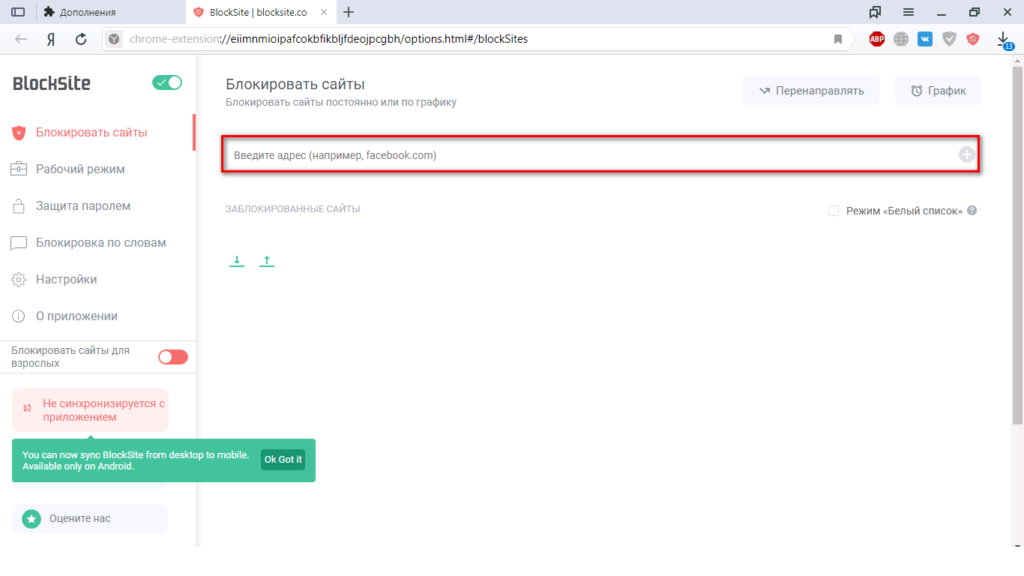
Task: Click the BlockSite logo
Action: (x=52, y=84)
